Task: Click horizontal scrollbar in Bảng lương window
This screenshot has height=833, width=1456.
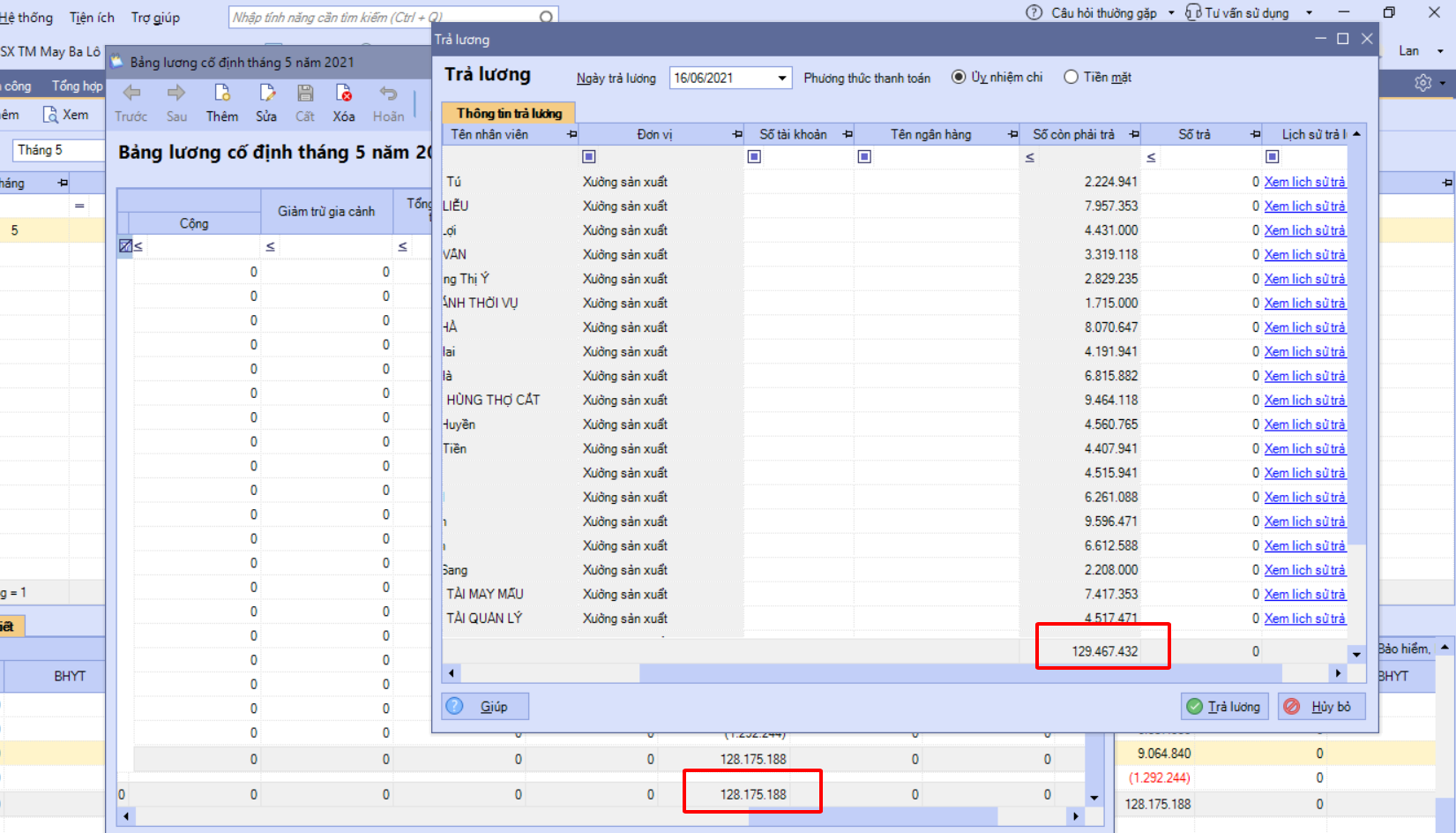Action: (x=873, y=816)
